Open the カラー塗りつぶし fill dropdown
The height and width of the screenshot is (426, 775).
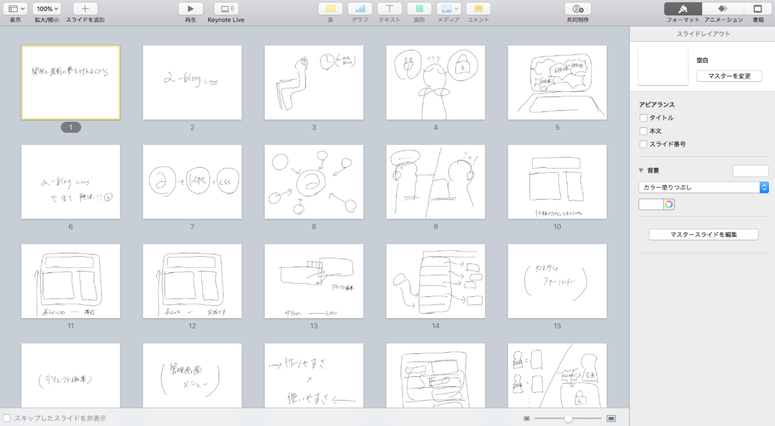pos(703,187)
